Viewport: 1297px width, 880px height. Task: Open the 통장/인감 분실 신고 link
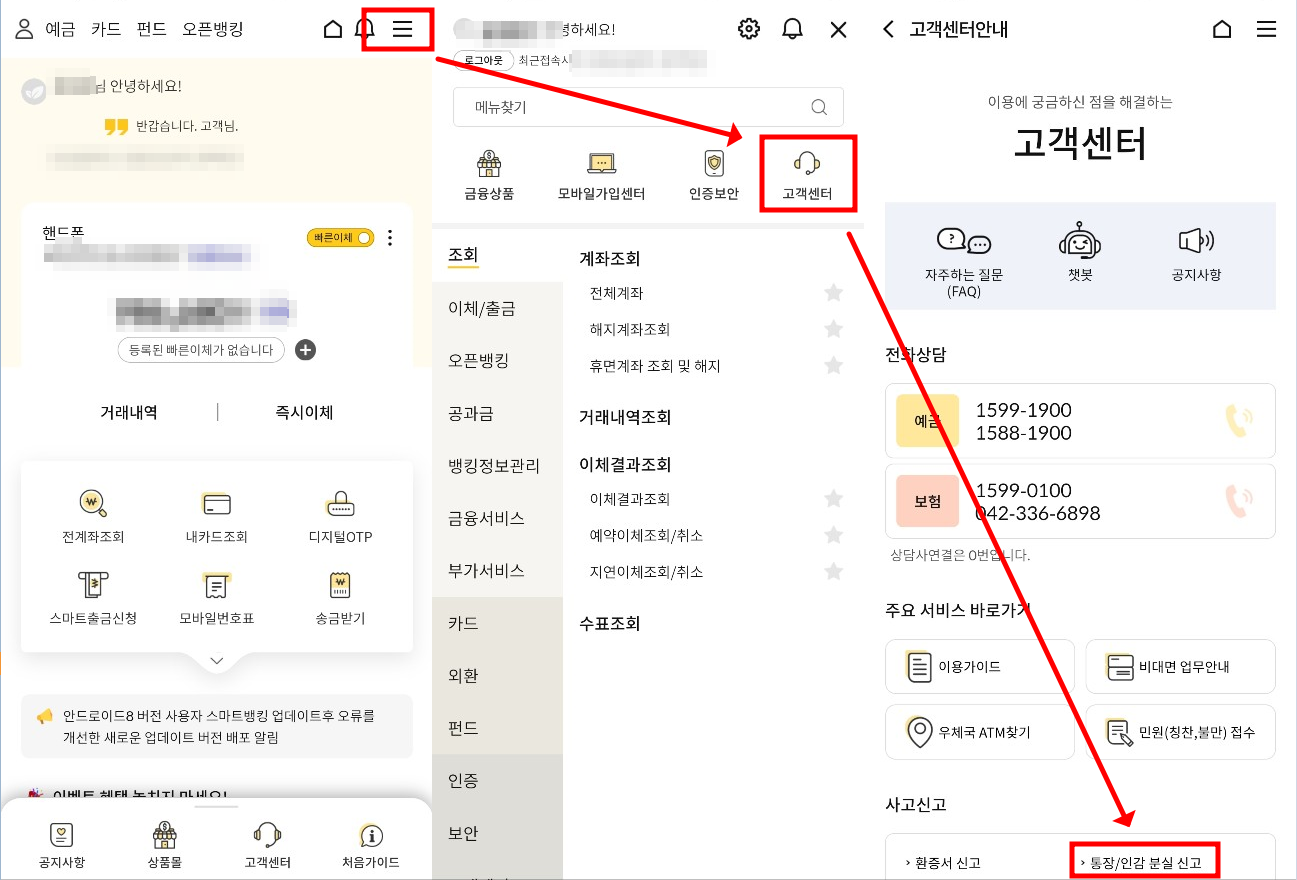[1146, 860]
